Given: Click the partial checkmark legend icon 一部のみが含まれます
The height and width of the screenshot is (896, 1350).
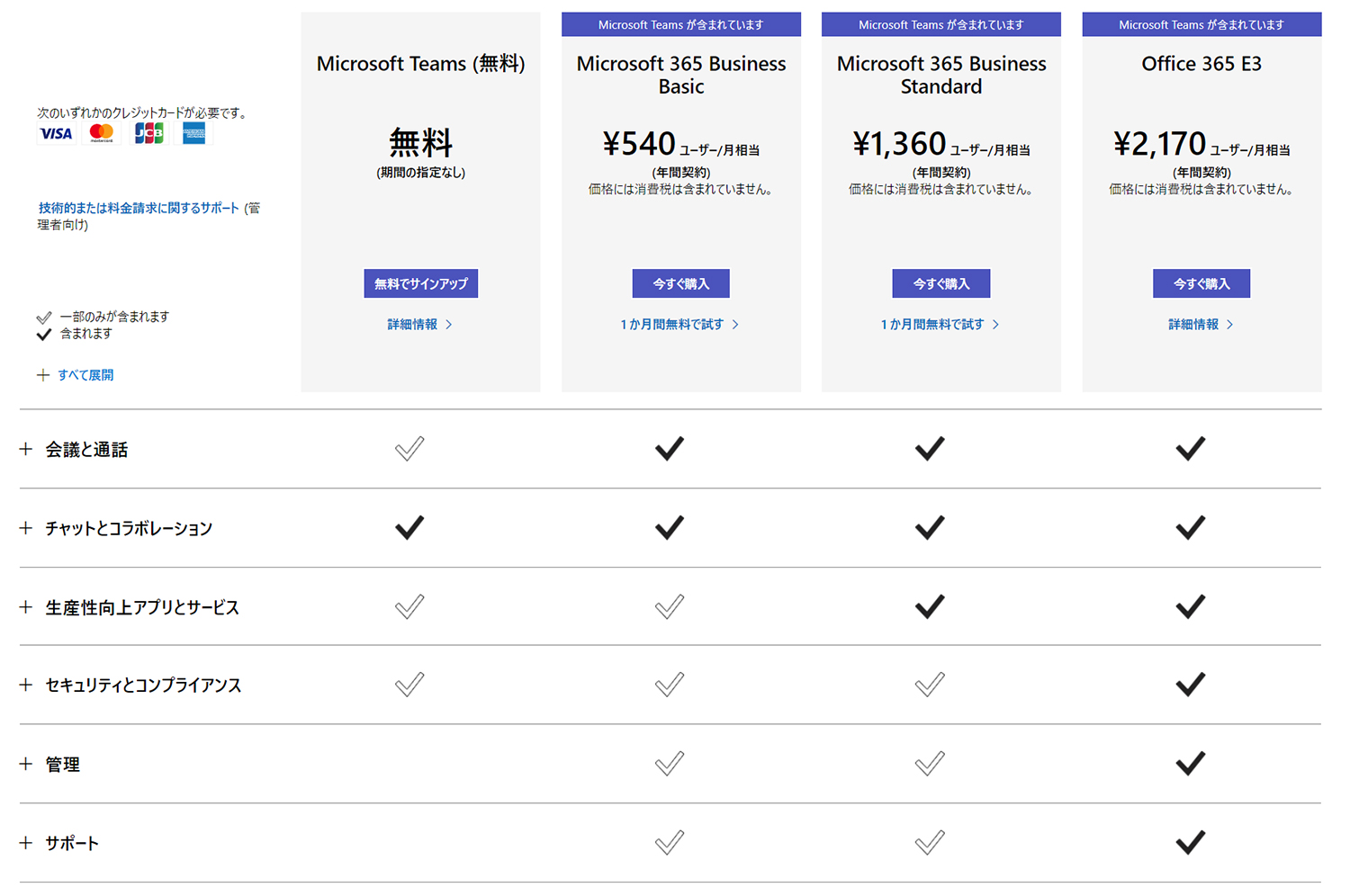Looking at the screenshot, I should point(44,318).
